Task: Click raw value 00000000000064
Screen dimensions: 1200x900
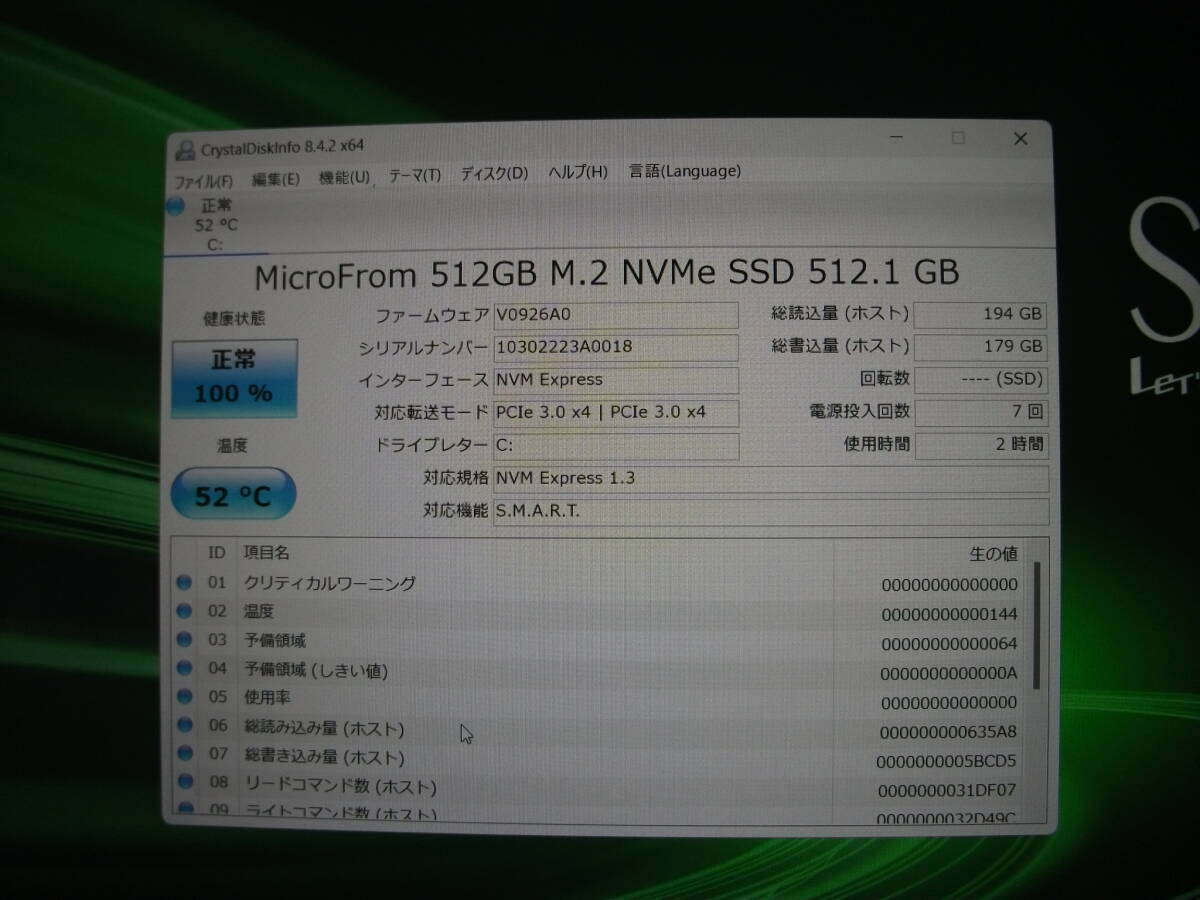Action: click(949, 643)
